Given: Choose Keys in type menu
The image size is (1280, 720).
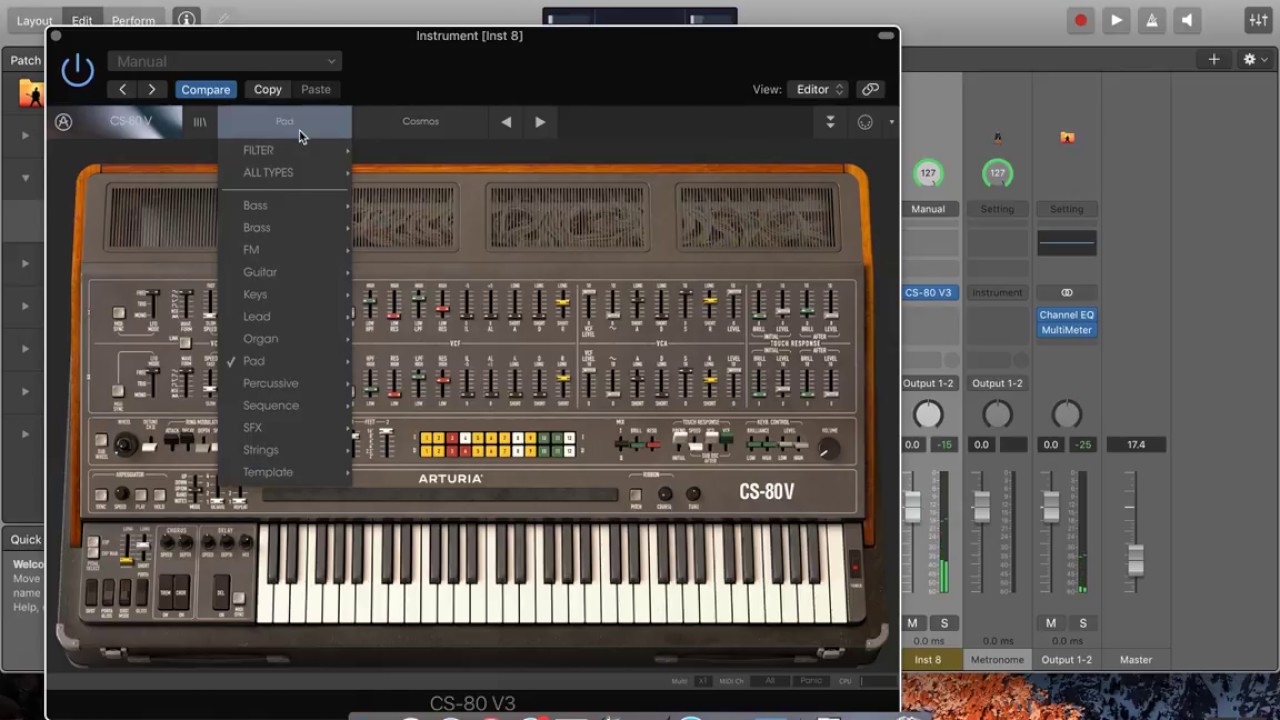Looking at the screenshot, I should click(x=285, y=294).
